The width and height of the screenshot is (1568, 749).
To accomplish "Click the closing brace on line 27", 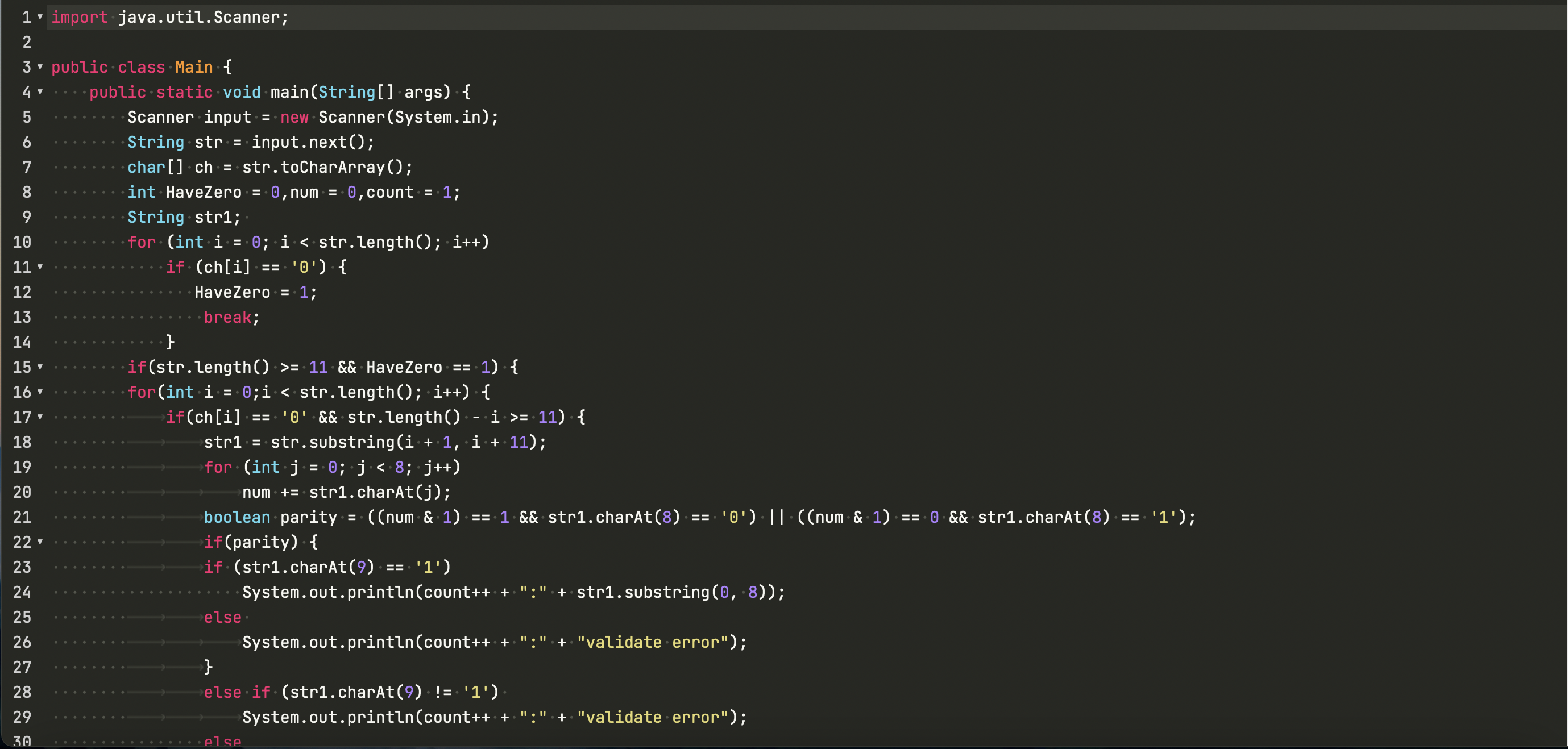I will pyautogui.click(x=208, y=668).
